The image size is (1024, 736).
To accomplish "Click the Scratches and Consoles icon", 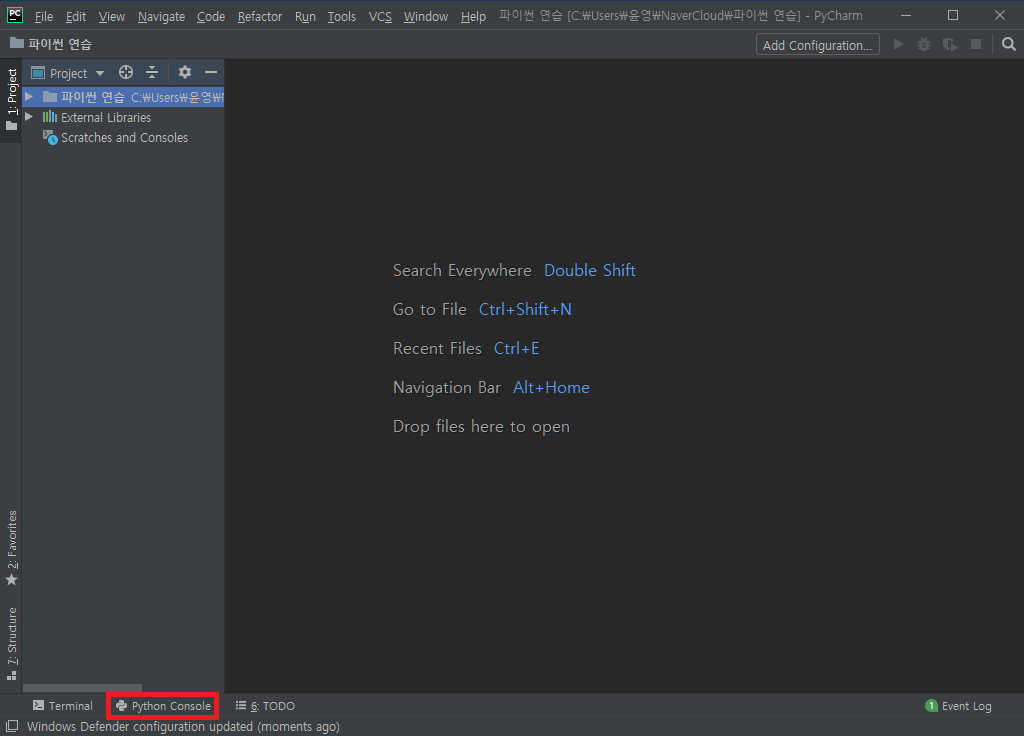I will point(50,137).
